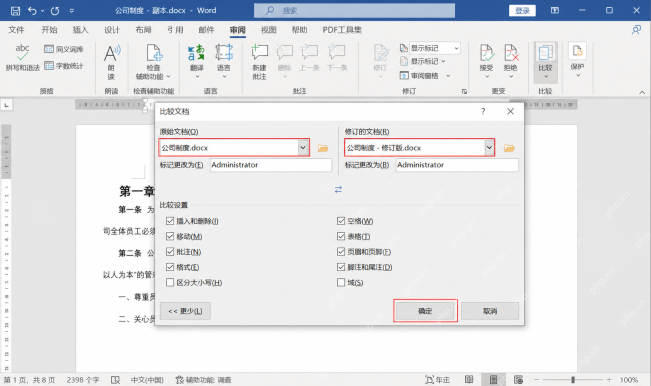The image size is (651, 386).
Task: Open the Thesaurus (同义词库)
Action: (x=64, y=49)
